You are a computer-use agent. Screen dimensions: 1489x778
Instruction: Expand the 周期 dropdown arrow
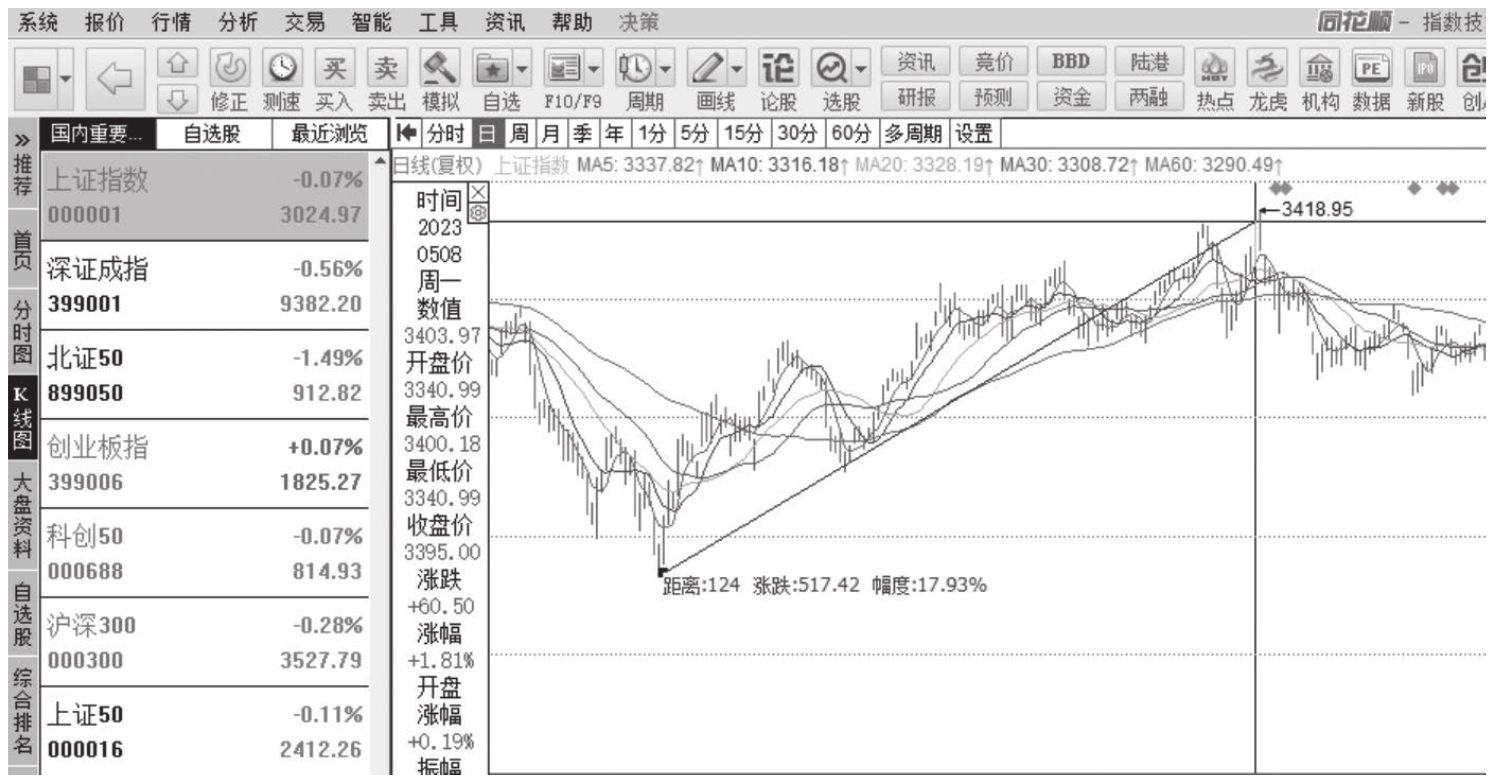click(664, 70)
